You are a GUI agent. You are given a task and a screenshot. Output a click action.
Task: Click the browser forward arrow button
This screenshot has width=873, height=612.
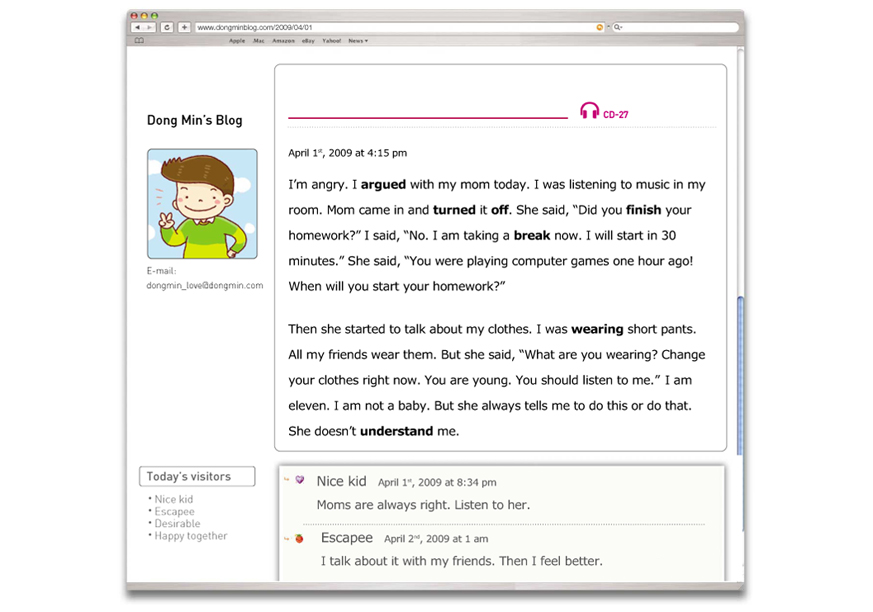click(x=149, y=27)
